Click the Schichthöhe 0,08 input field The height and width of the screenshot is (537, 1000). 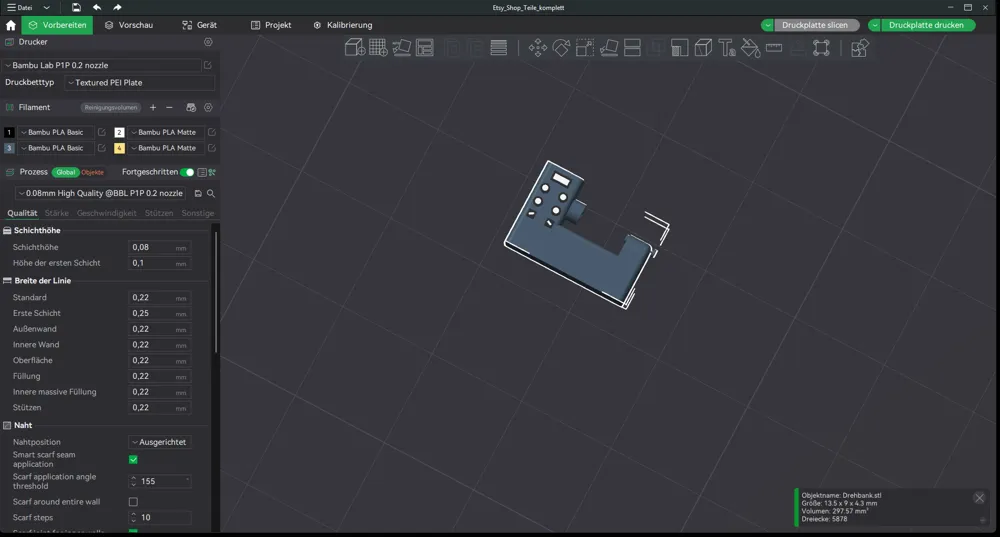159,247
